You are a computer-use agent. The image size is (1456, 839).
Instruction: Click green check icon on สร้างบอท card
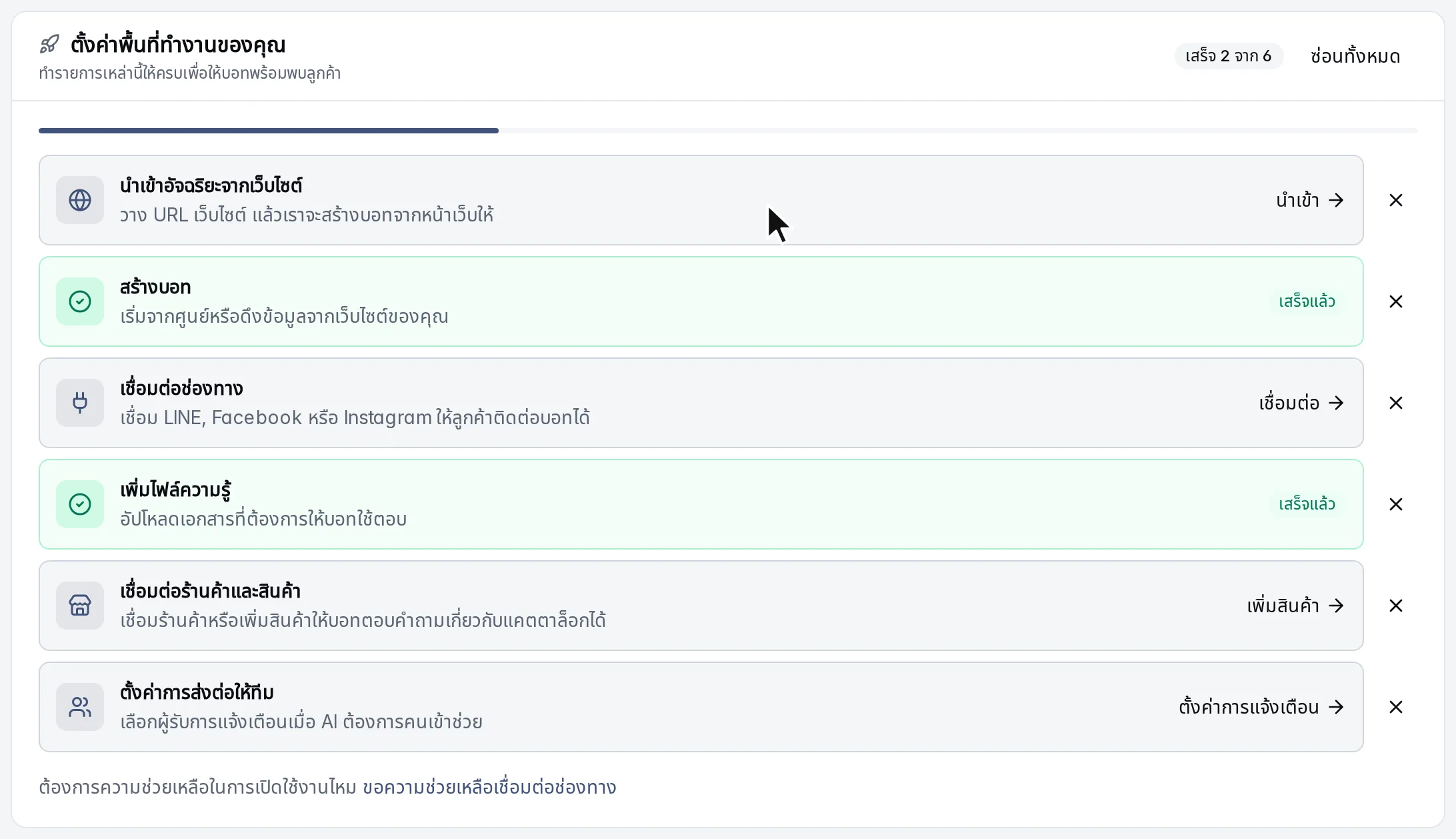coord(80,301)
